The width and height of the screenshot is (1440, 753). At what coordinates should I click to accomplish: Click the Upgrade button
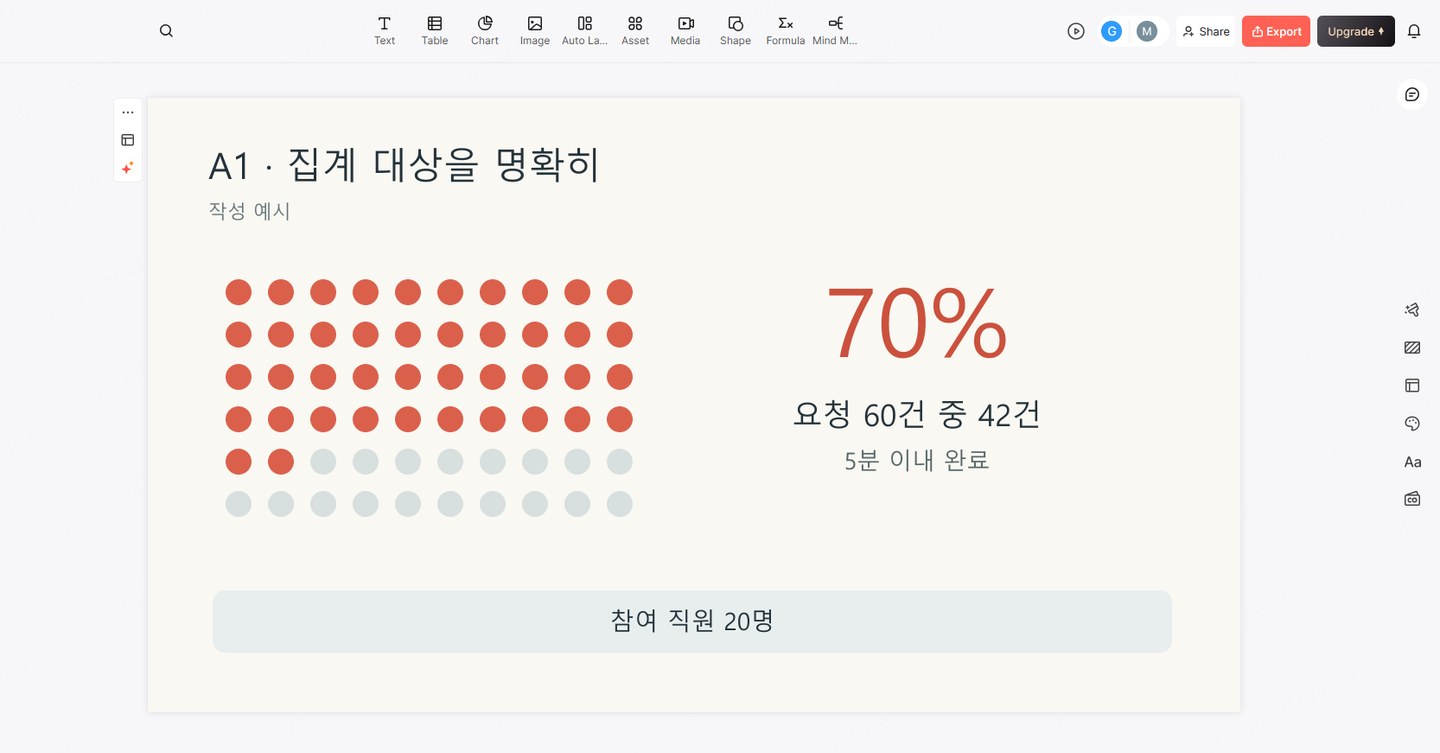click(1356, 31)
